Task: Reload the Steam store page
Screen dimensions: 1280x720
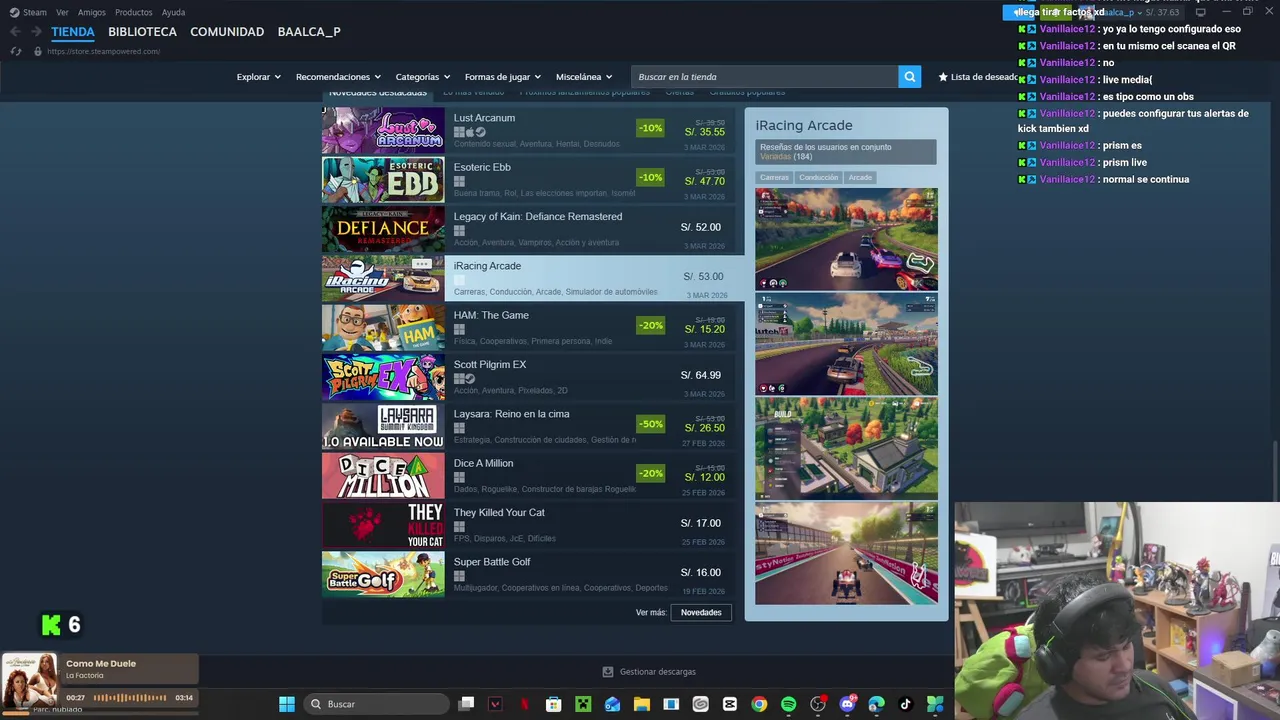Action: point(15,51)
